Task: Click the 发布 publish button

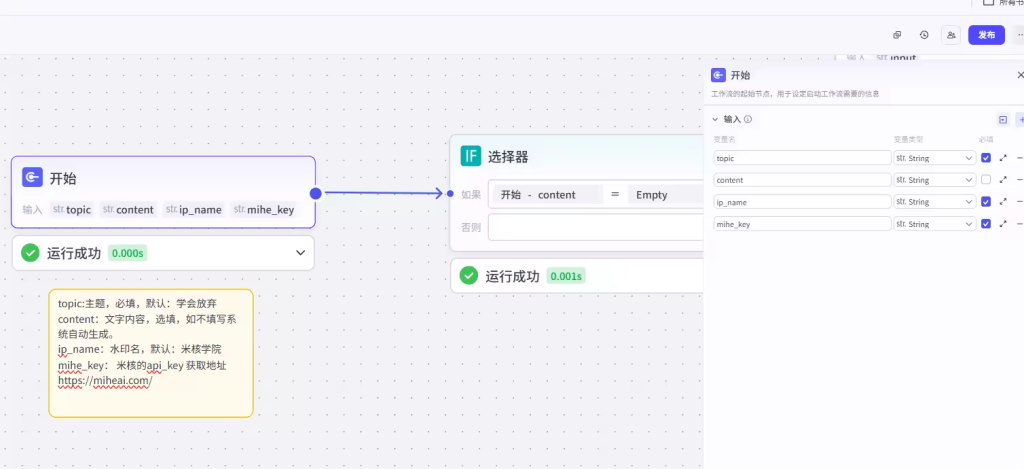Action: pos(986,35)
